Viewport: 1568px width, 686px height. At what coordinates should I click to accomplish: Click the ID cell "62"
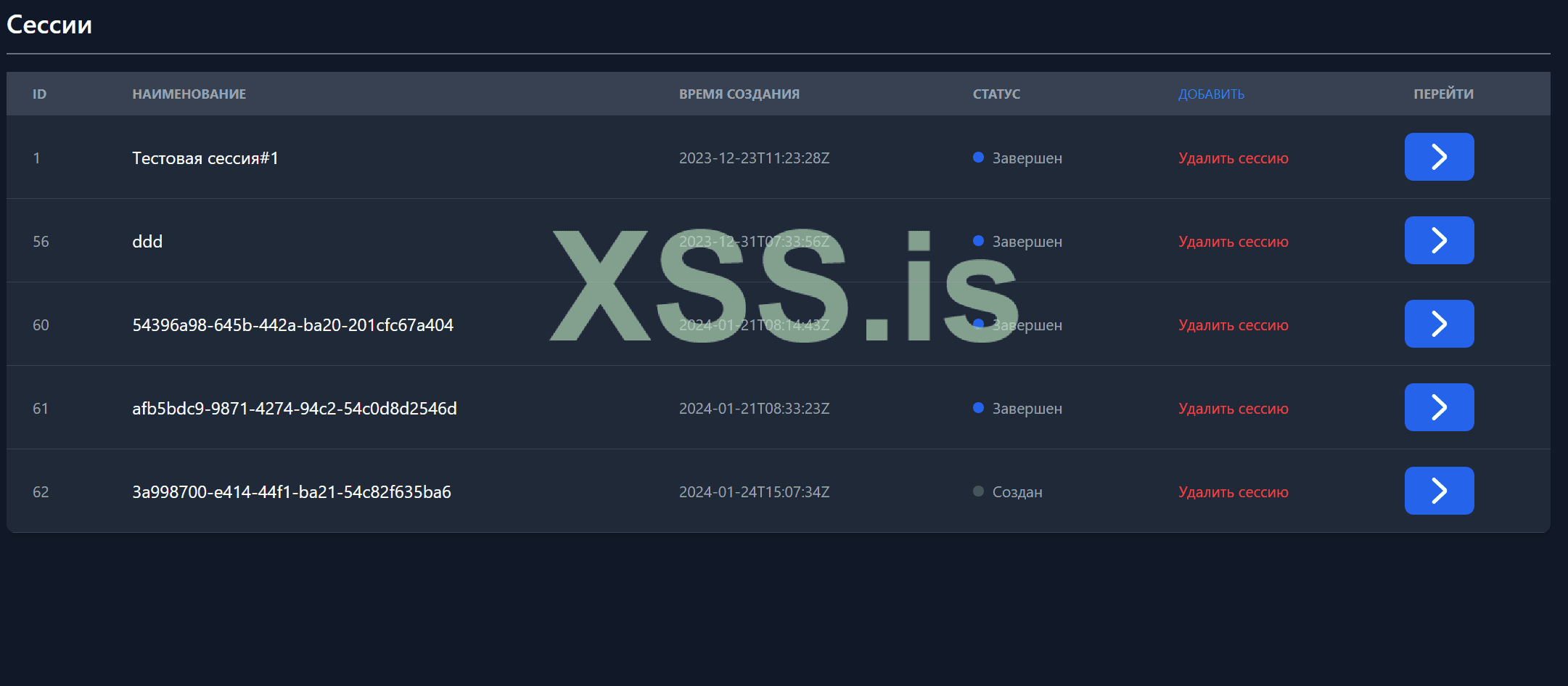[41, 492]
